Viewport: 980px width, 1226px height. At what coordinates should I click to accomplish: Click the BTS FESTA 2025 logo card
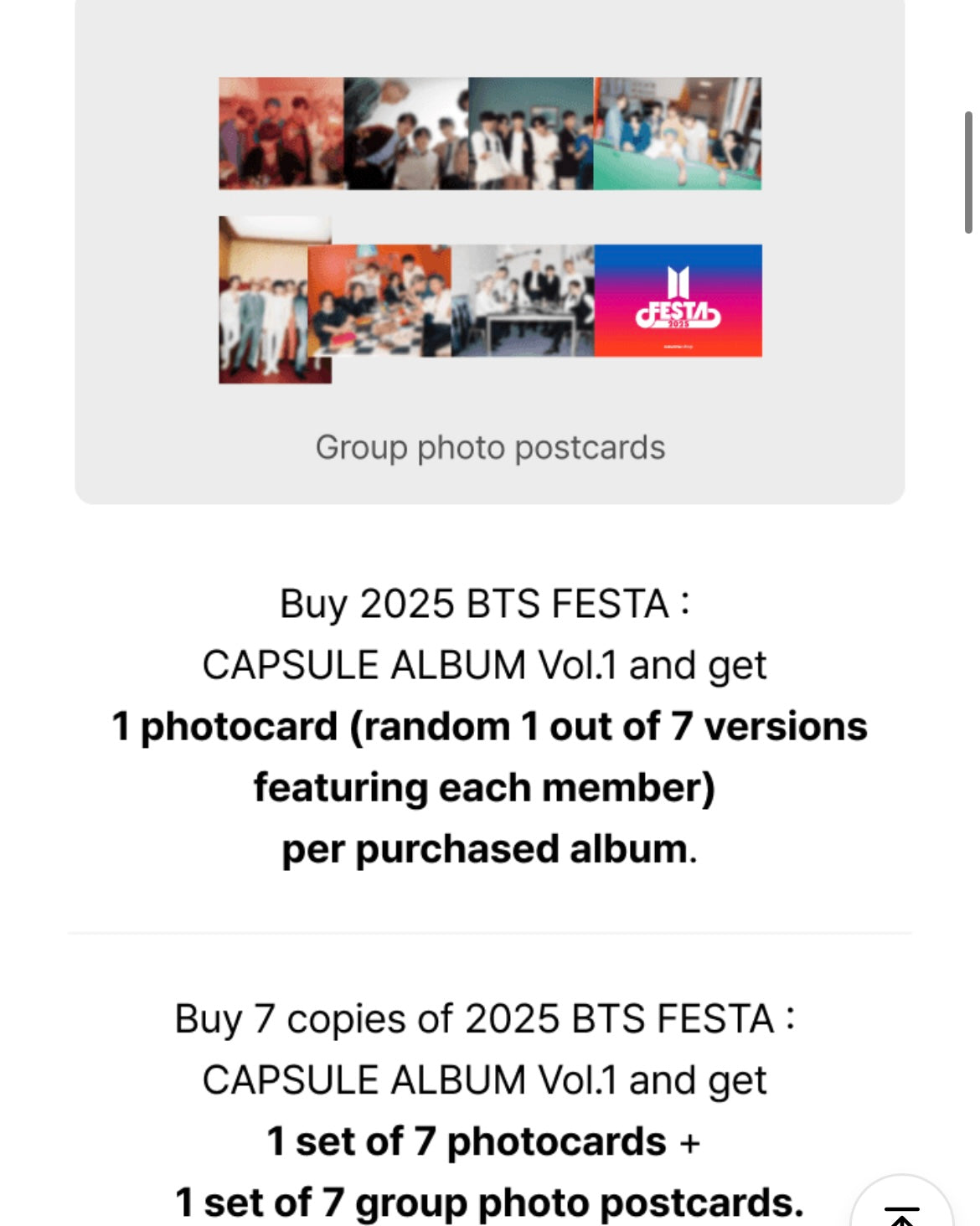(x=678, y=301)
